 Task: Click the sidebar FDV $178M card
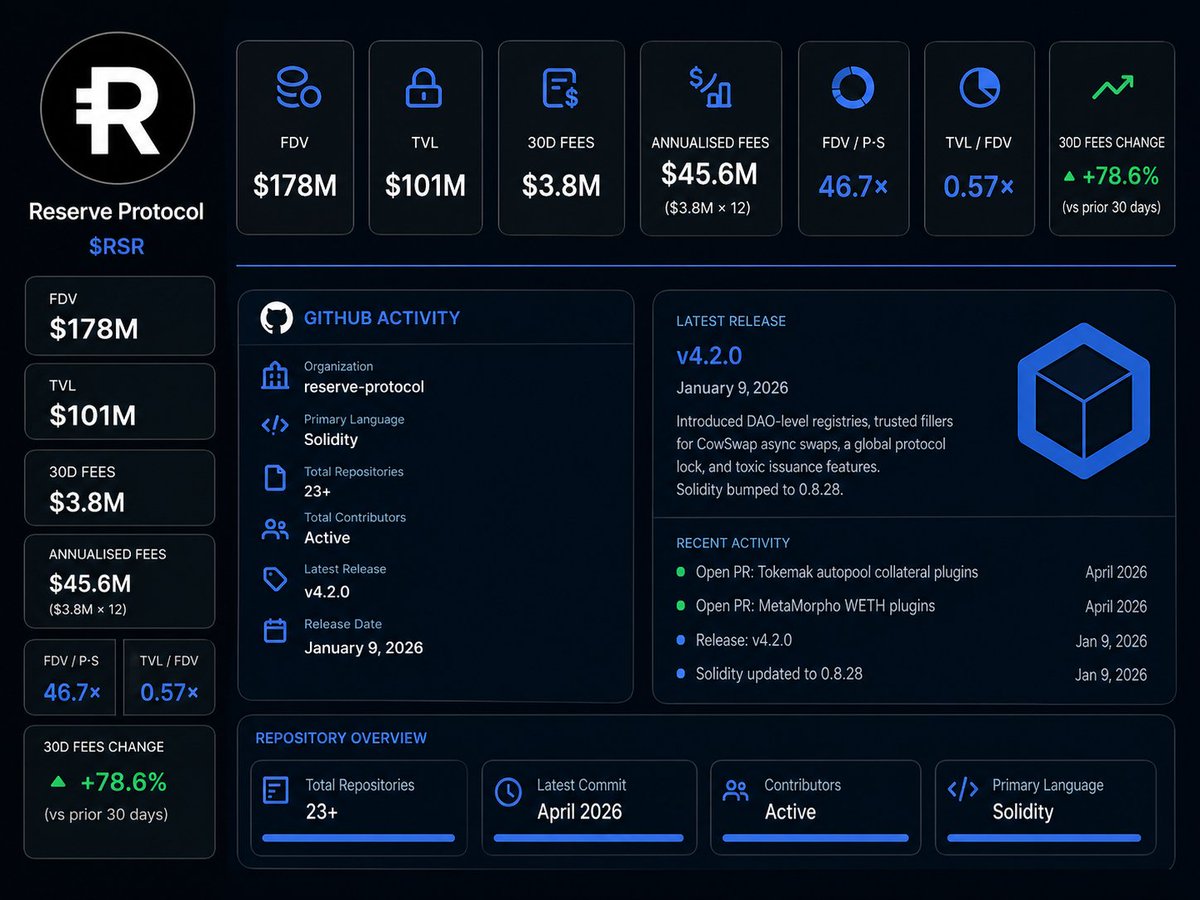(x=119, y=316)
